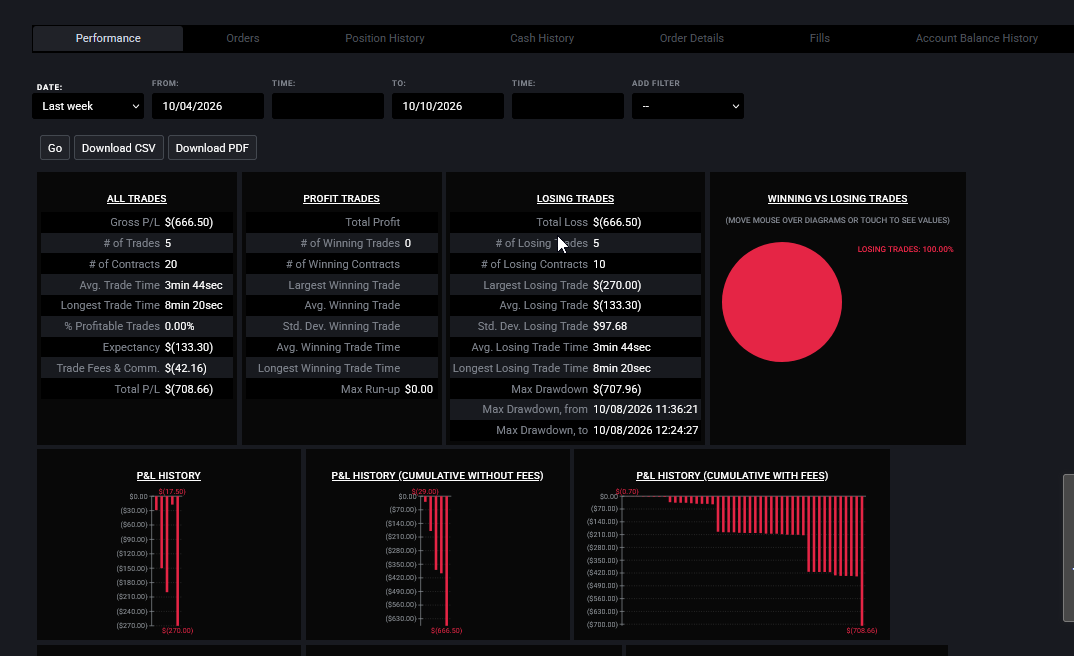1074x656 pixels.
Task: Click the ALL TRADES heading
Action: pyautogui.click(x=136, y=199)
